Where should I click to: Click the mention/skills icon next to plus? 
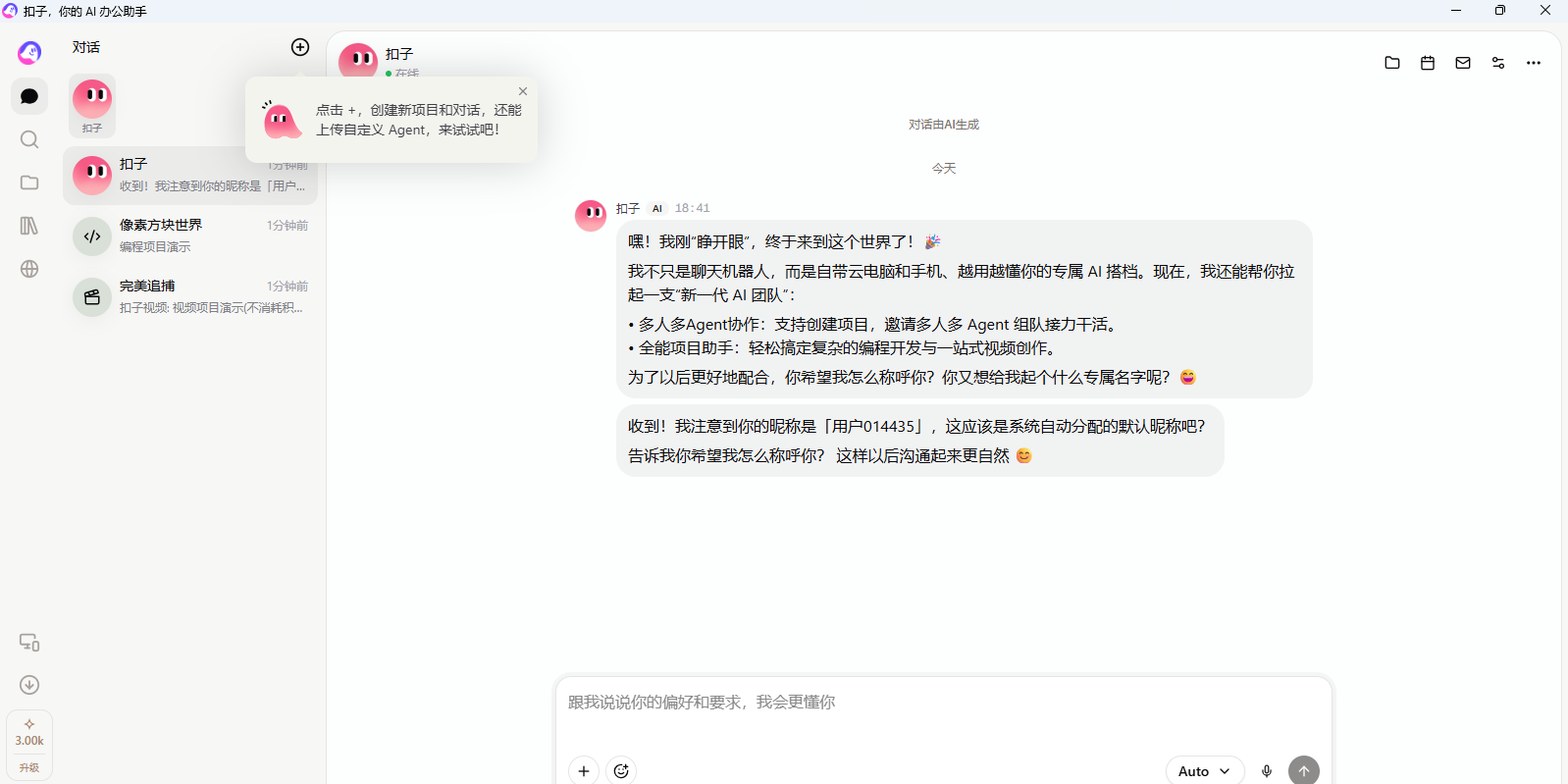pyautogui.click(x=621, y=771)
